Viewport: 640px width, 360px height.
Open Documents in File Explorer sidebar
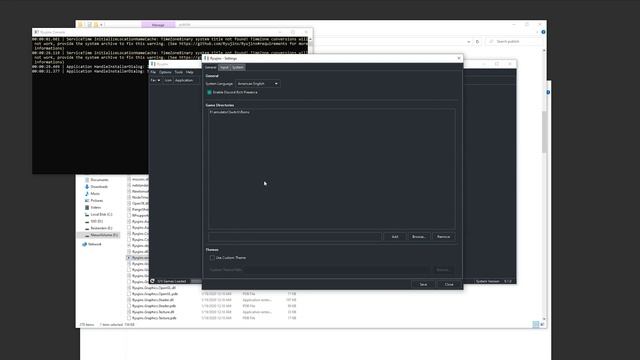click(x=99, y=180)
